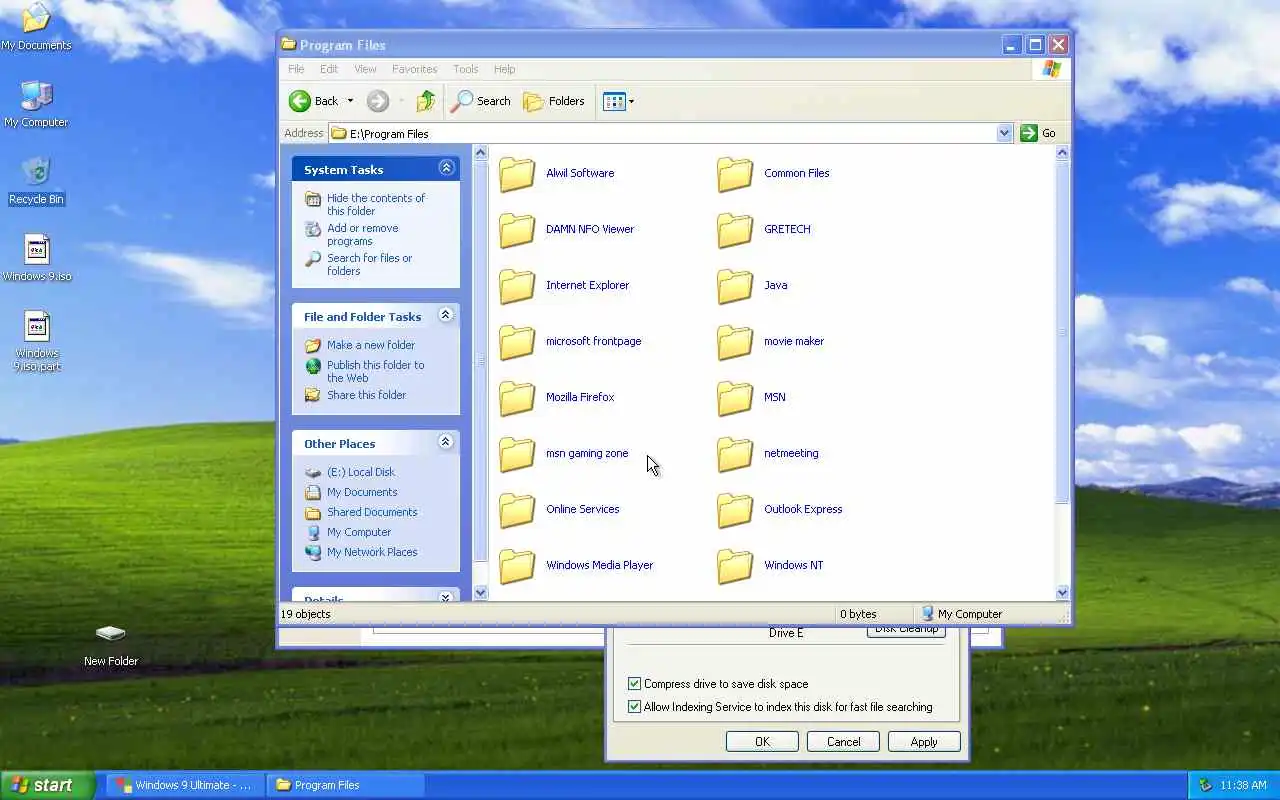Toggle the Folders pane
Screen dimensions: 1280x800
coord(554,101)
